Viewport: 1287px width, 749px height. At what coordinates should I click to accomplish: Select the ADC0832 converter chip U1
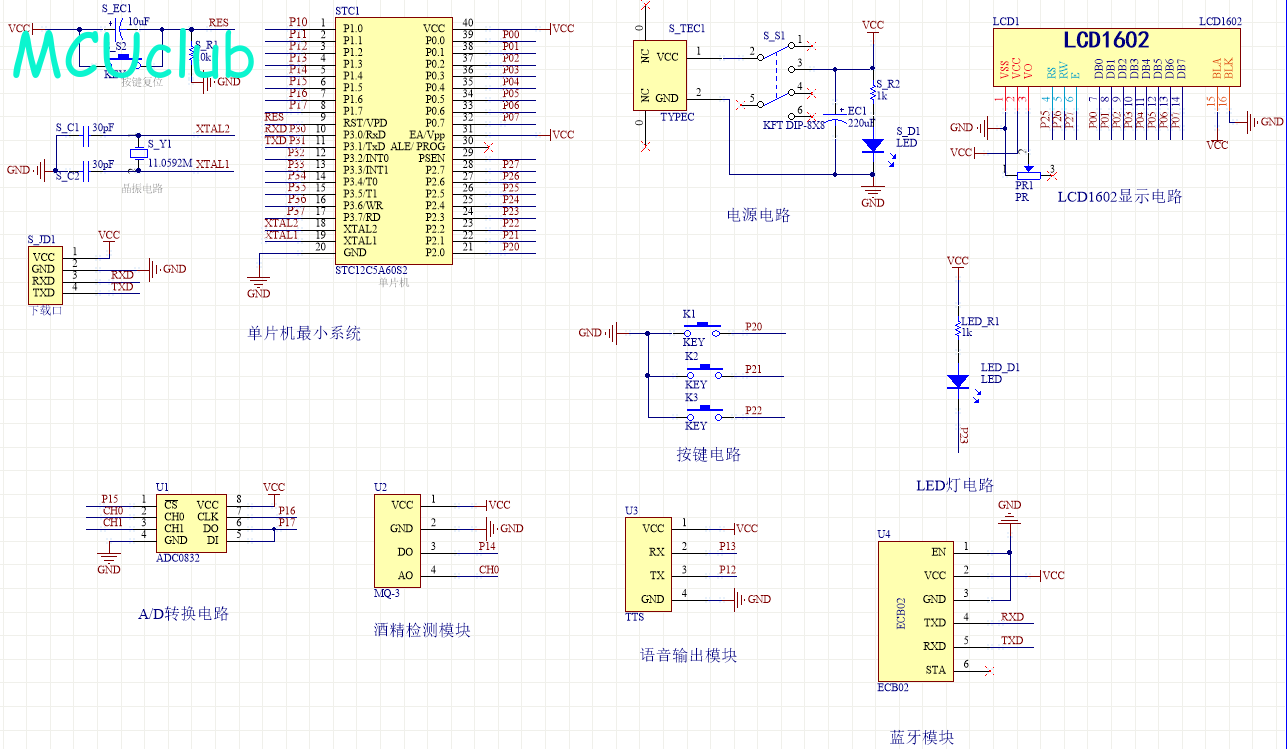(191, 522)
